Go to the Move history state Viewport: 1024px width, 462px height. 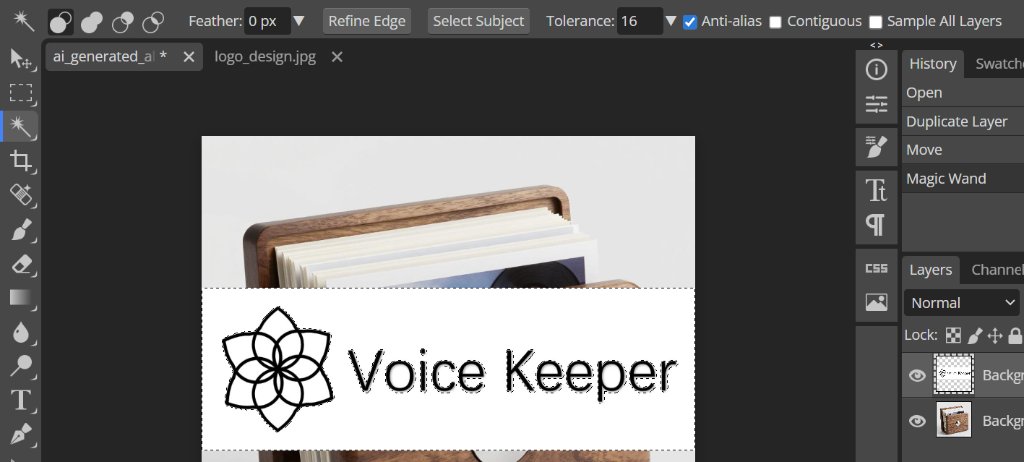tap(963, 150)
